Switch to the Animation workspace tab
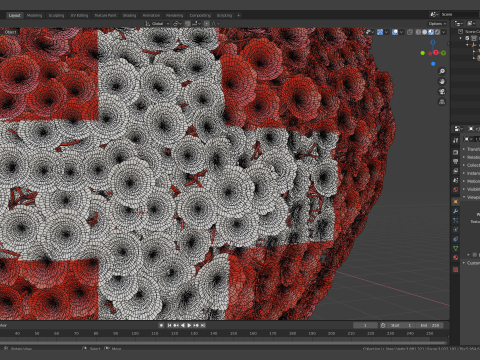 tap(151, 15)
